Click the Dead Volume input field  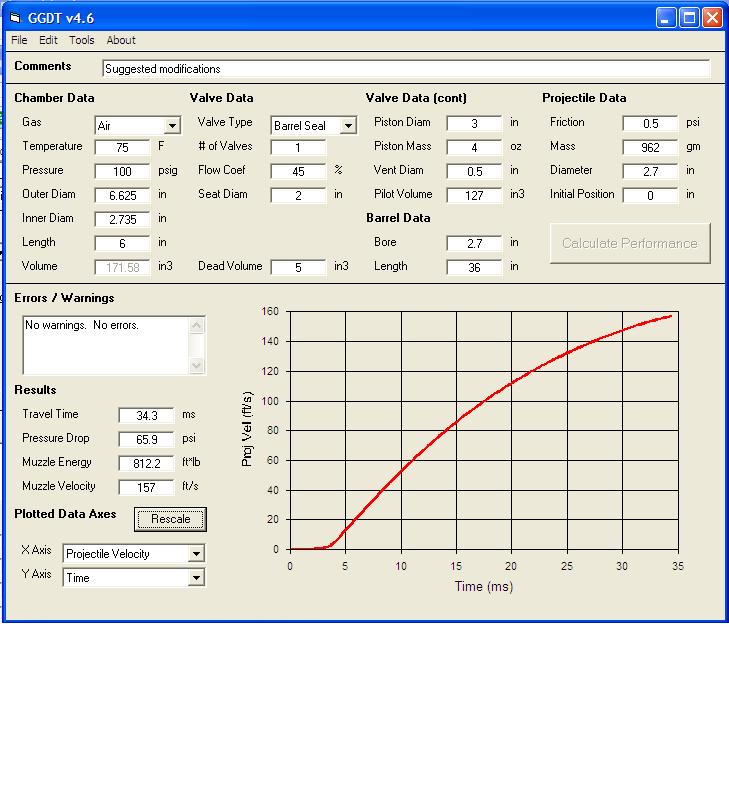click(x=298, y=267)
